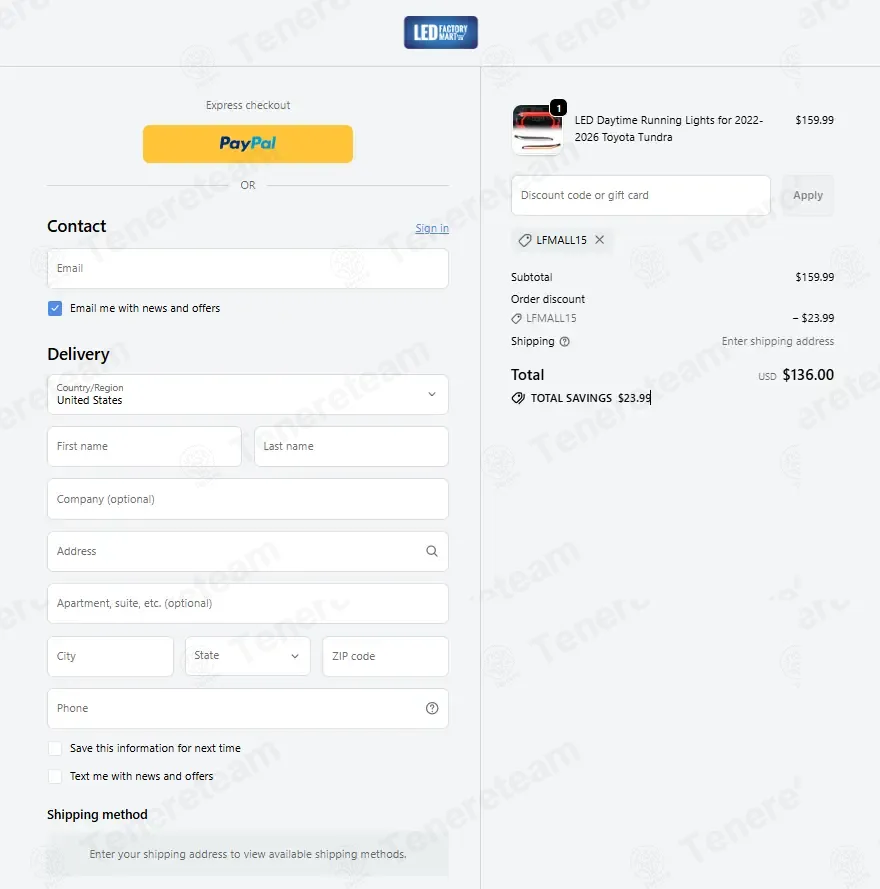This screenshot has height=889, width=880.
Task: Click the Discount code or gift card field
Action: [641, 195]
